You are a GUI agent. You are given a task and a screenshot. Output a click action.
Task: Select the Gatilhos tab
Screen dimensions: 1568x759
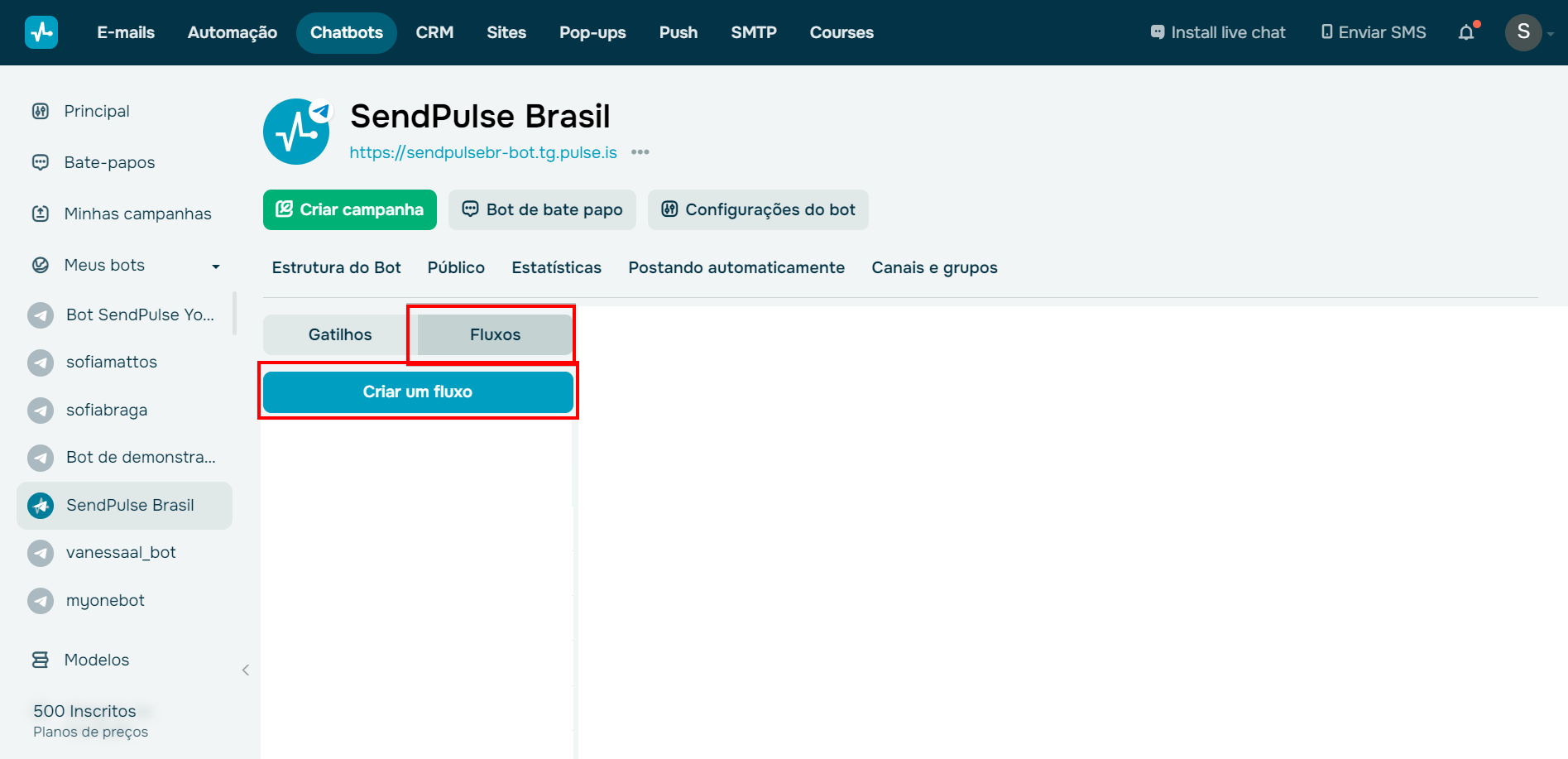click(340, 334)
